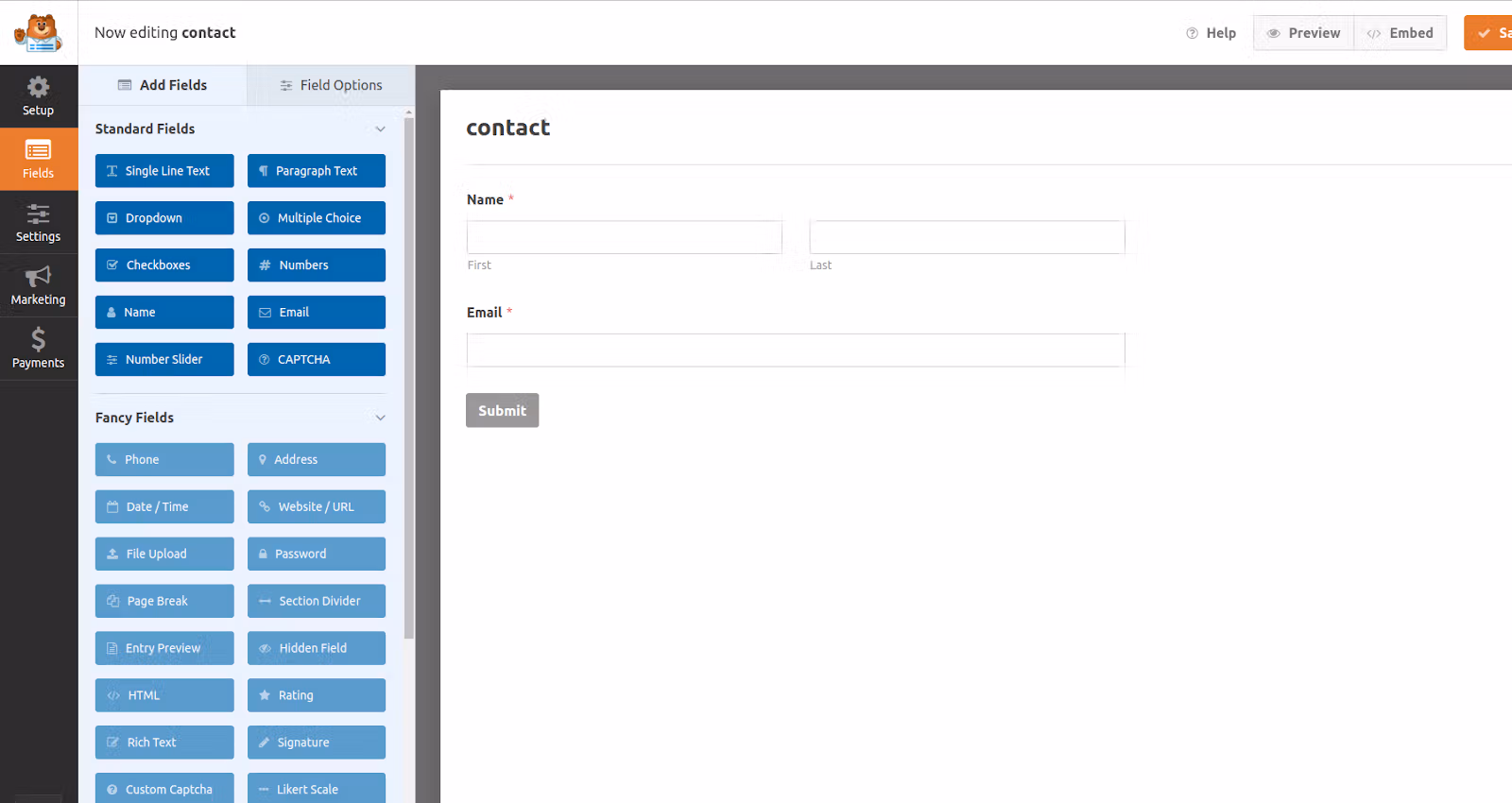
Task: Add a Rich Text field
Action: 164,743
